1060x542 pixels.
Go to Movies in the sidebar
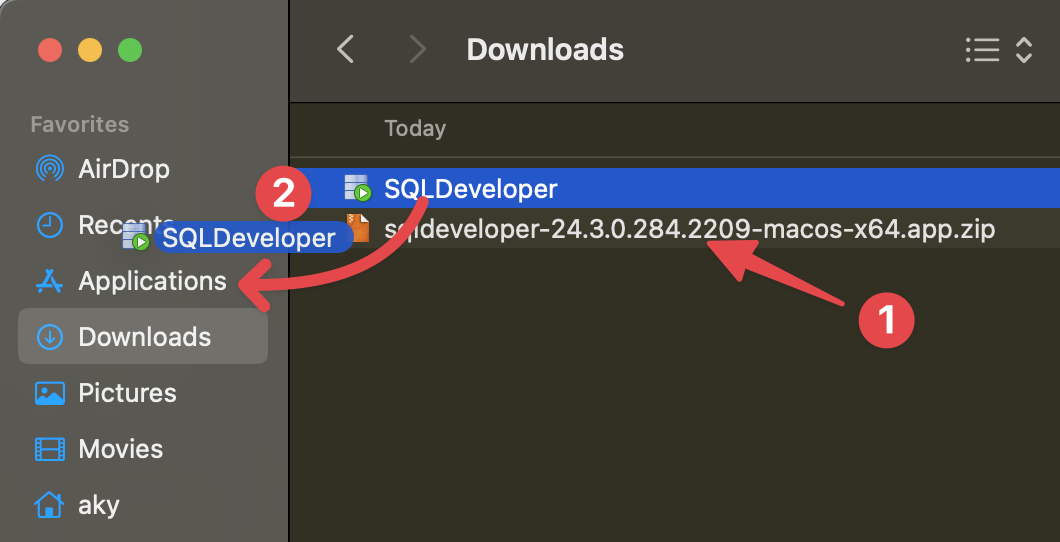[x=120, y=449]
